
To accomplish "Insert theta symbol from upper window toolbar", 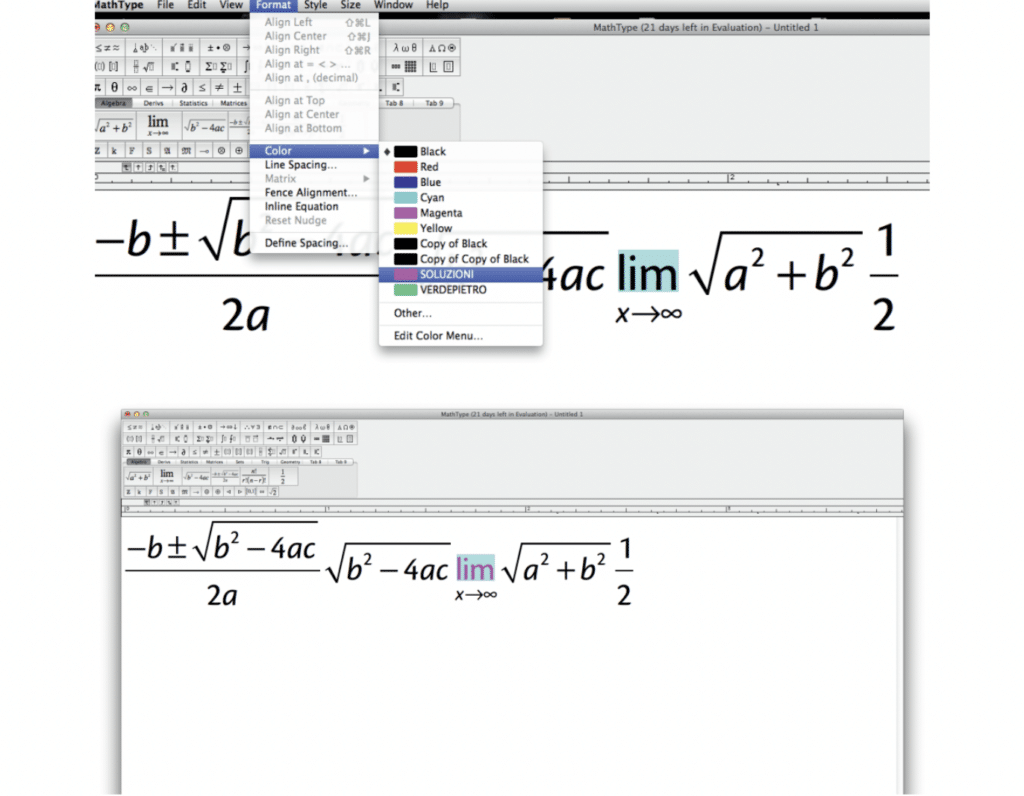I will [115, 87].
